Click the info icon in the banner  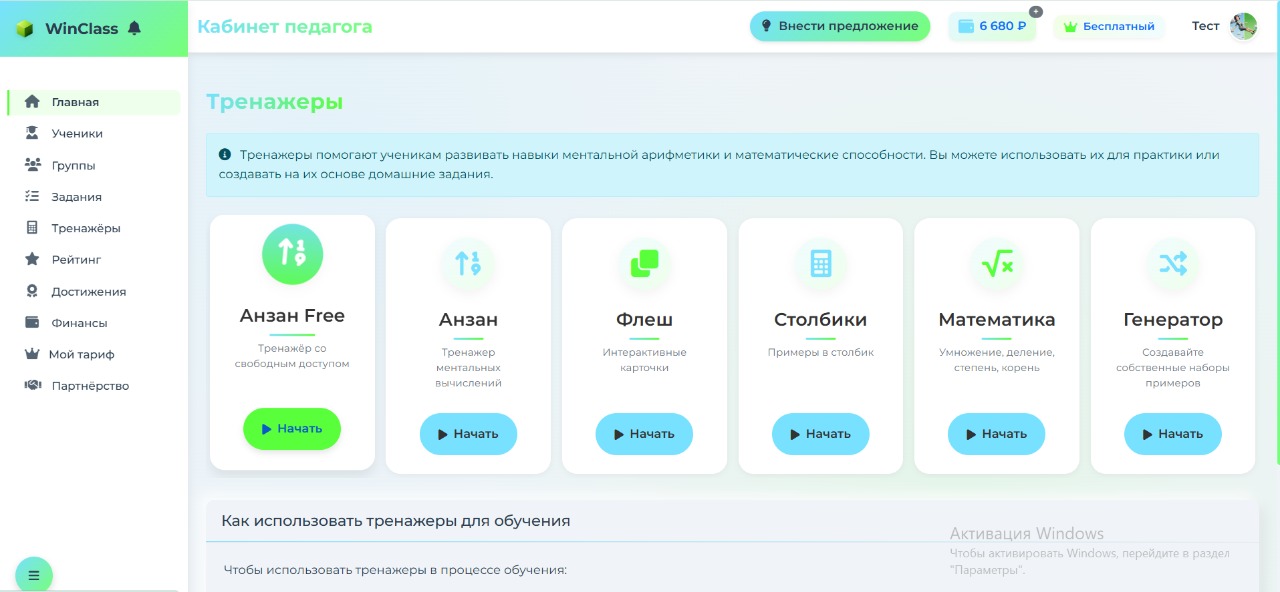(x=223, y=154)
